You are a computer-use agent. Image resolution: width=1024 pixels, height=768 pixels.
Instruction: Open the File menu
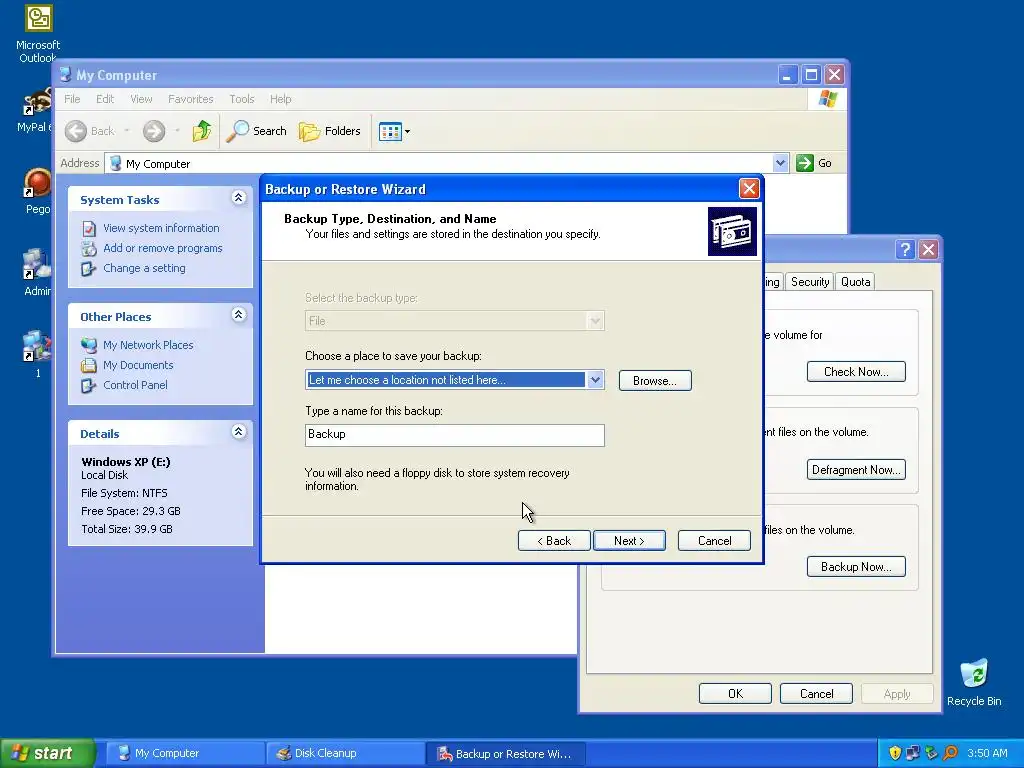point(72,99)
